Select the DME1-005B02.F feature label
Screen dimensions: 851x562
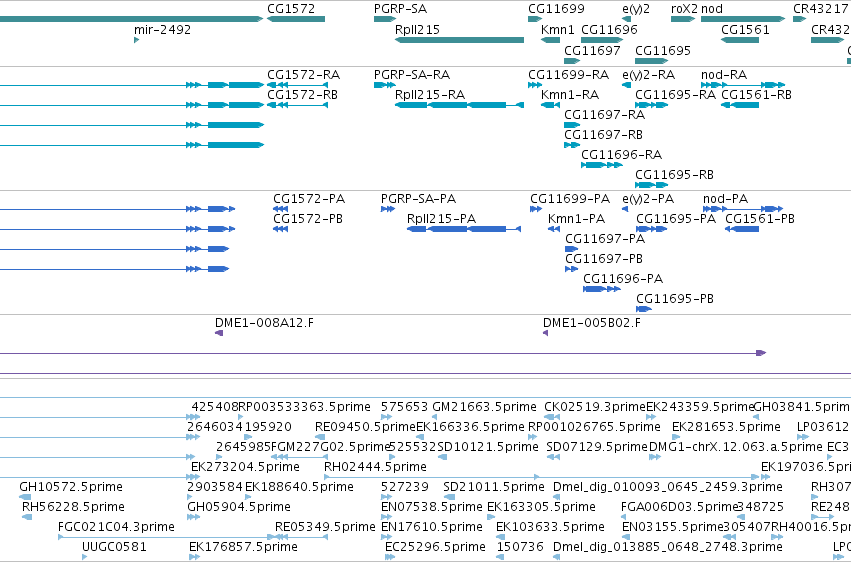tap(592, 323)
